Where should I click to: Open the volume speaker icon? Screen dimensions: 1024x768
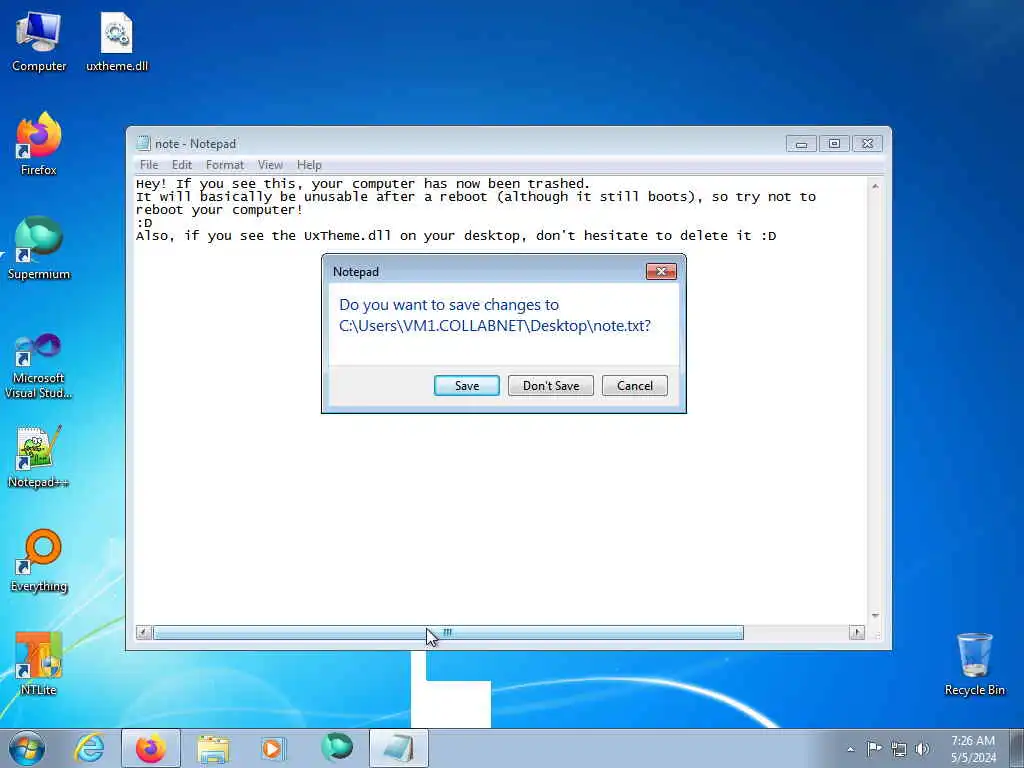pos(922,749)
